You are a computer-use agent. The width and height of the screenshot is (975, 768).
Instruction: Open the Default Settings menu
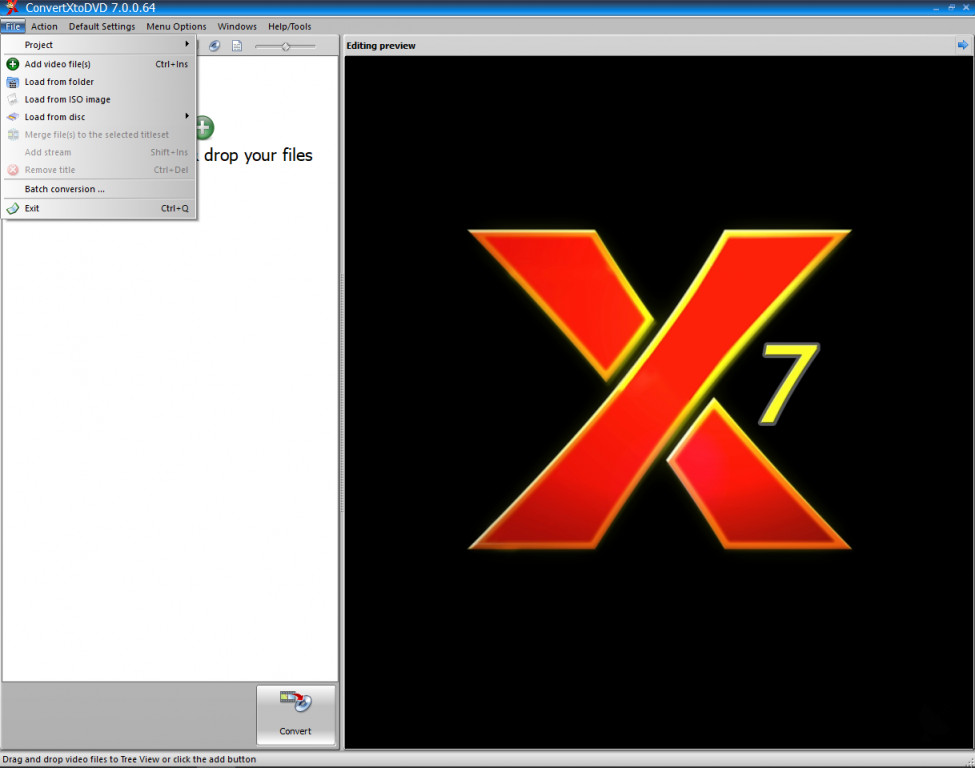point(101,26)
